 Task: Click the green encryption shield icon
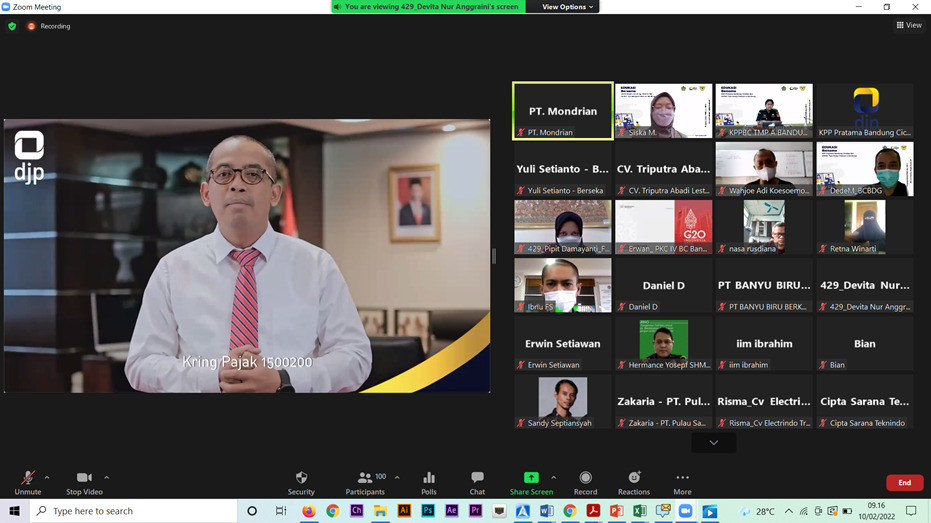[x=12, y=26]
